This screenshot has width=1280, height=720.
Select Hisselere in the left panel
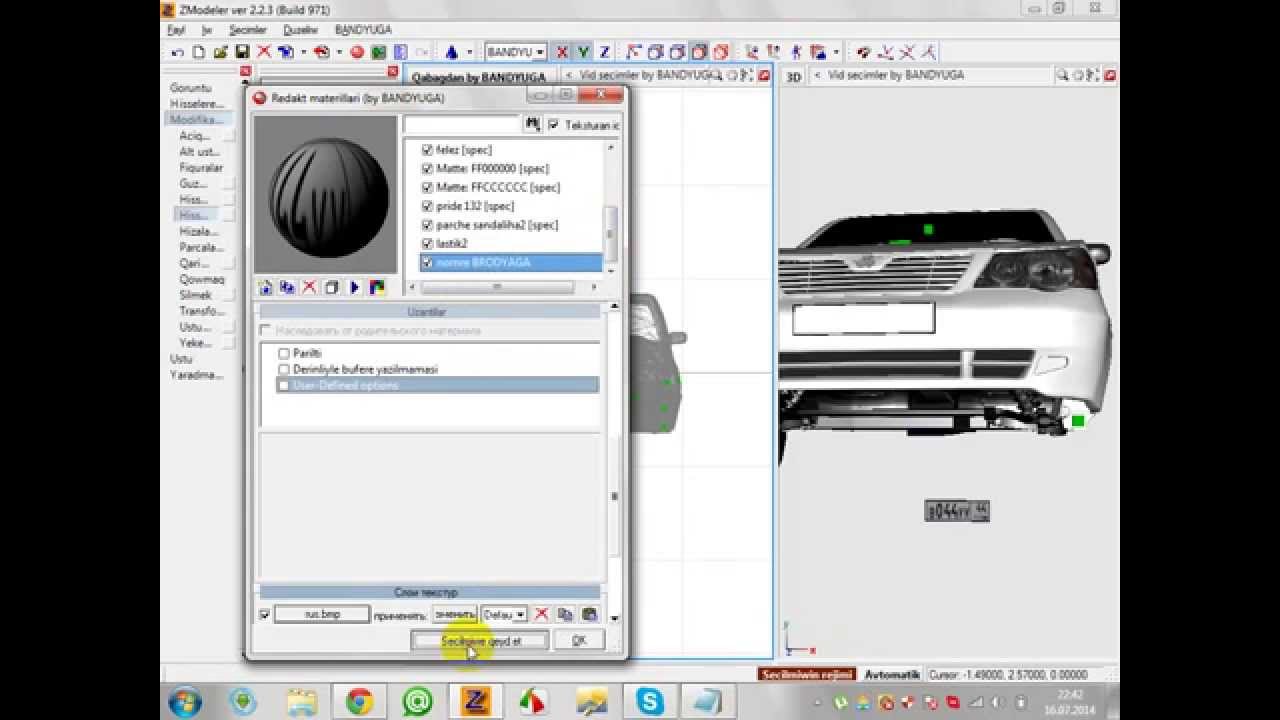(197, 104)
